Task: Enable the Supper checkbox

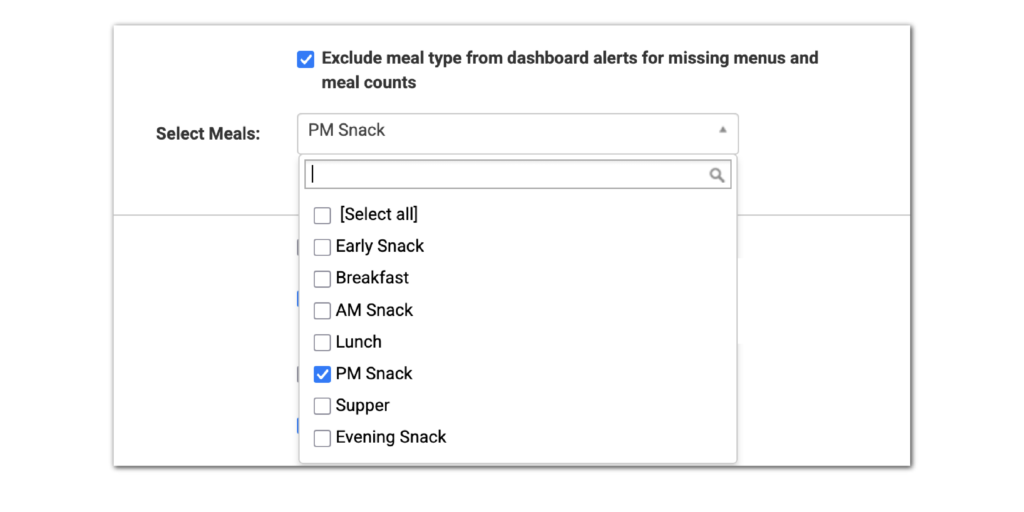Action: pyautogui.click(x=322, y=406)
